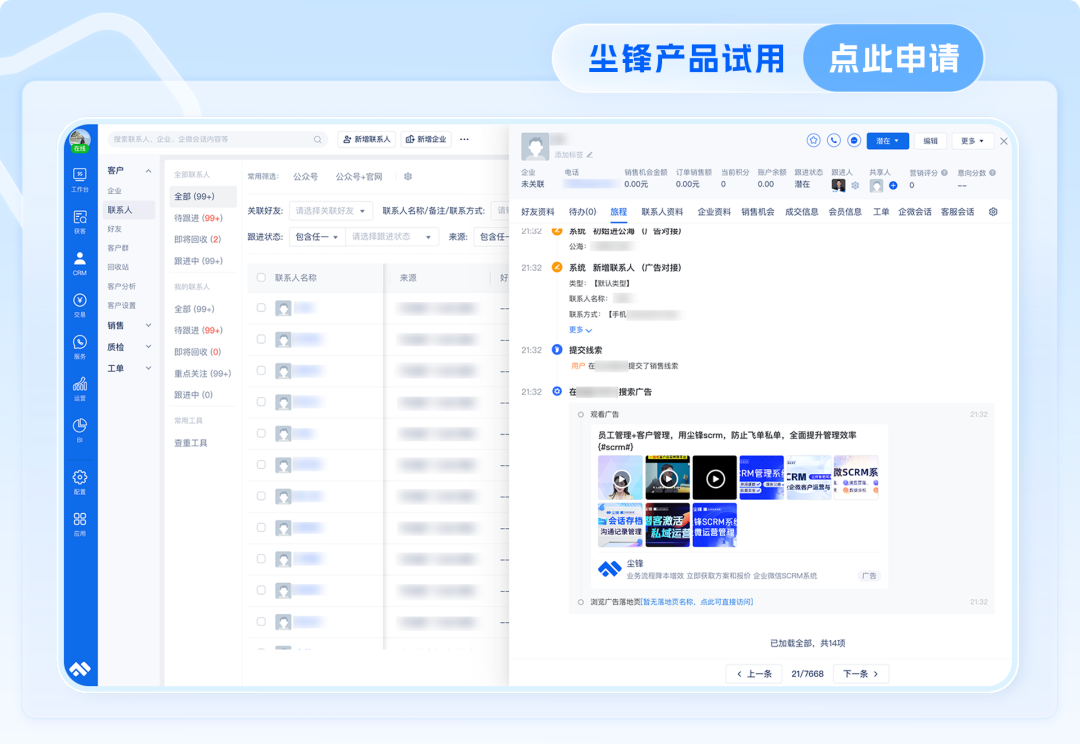Click the 尘锋 logo at sidebar bottom
The width and height of the screenshot is (1080, 744).
(x=80, y=668)
